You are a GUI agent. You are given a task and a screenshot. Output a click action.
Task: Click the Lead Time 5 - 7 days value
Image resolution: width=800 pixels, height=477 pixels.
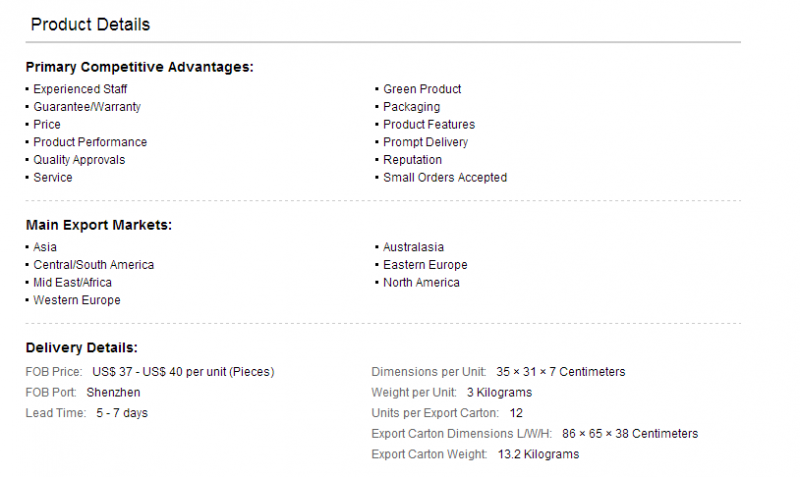[122, 413]
